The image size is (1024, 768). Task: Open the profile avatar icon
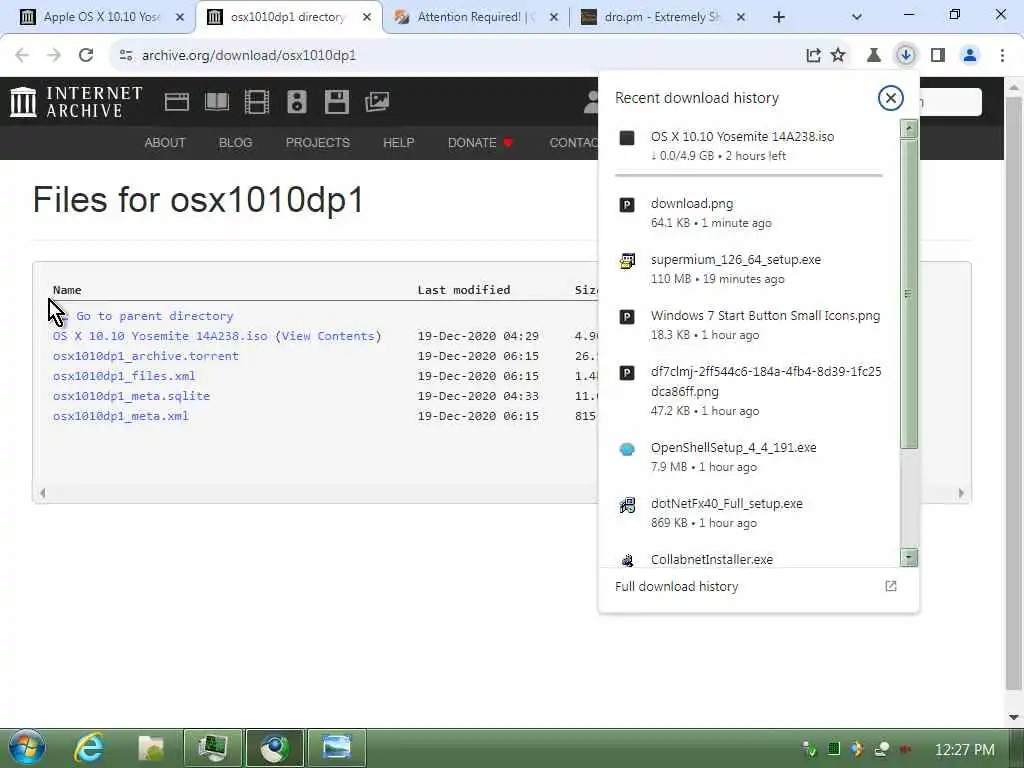[970, 56]
